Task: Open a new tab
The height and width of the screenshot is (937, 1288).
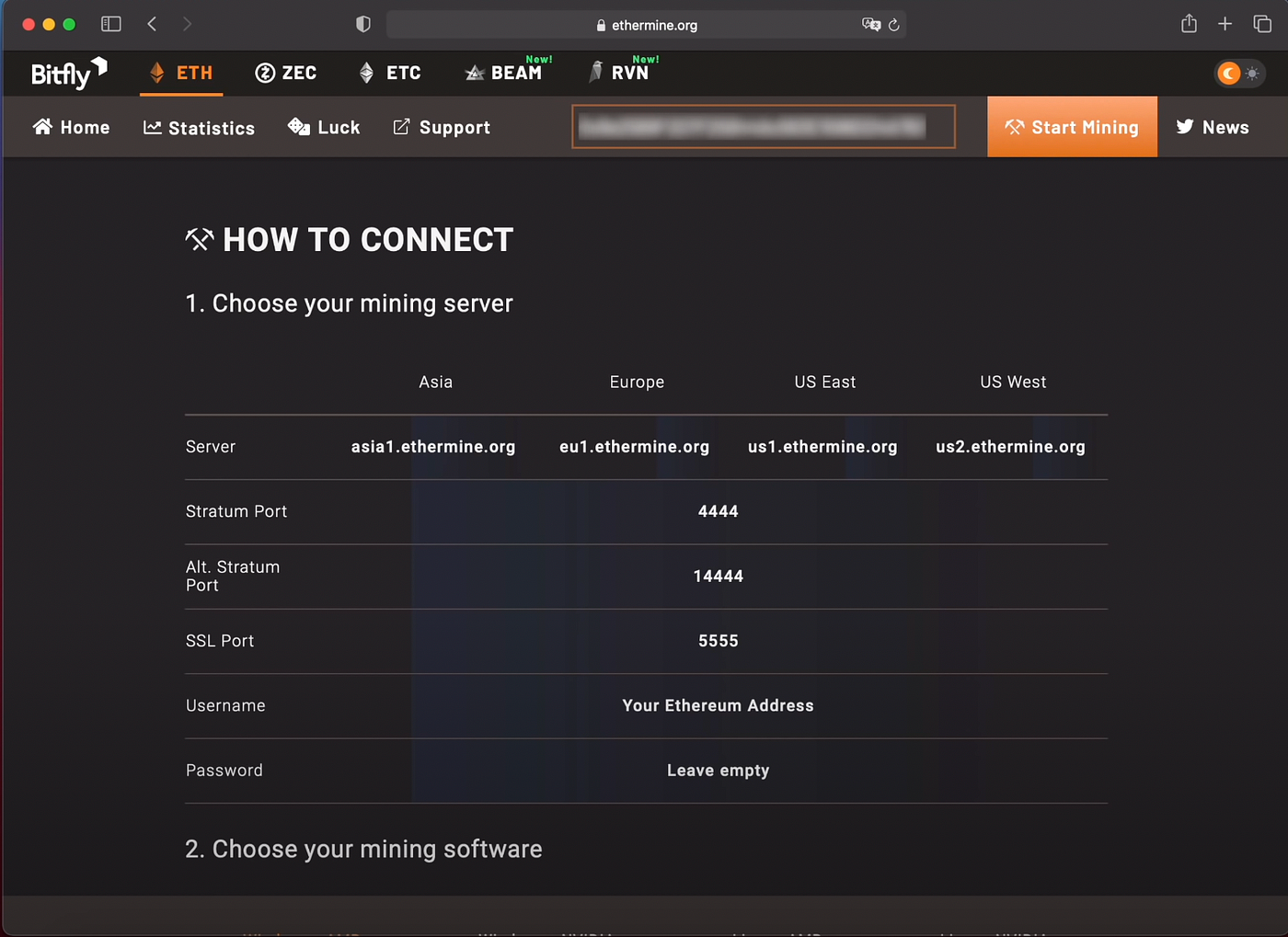Action: coord(1225,24)
